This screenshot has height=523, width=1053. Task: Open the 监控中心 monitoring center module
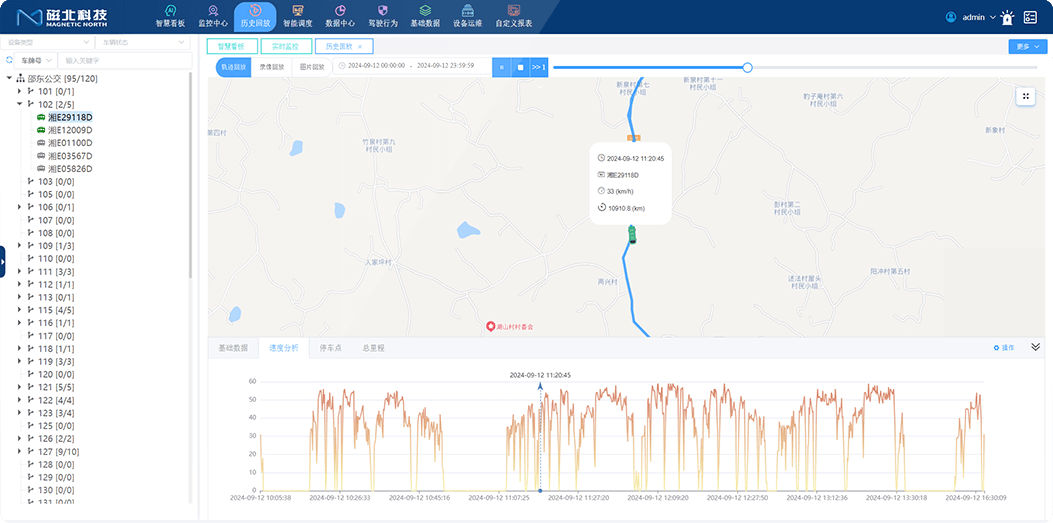[212, 16]
